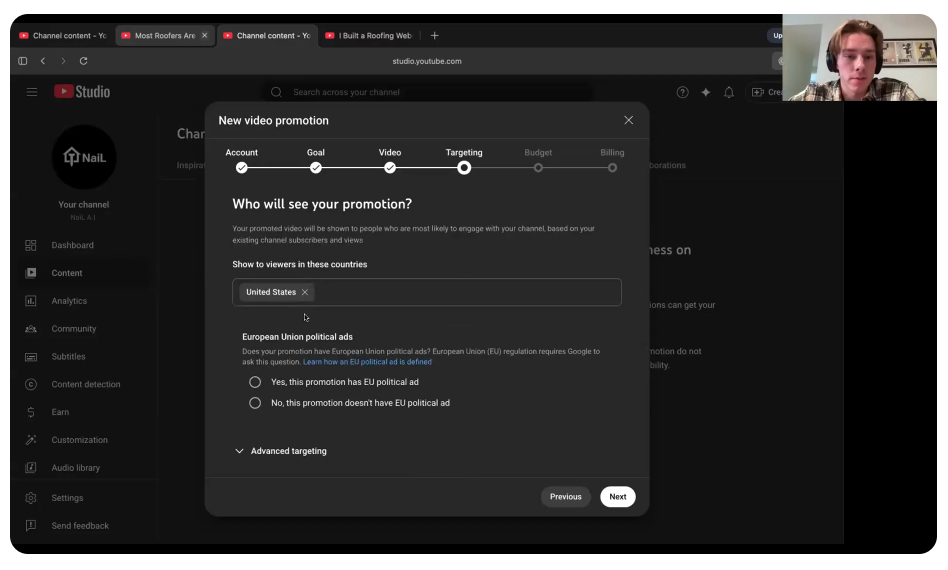Open Analytics in the sidebar
Image resolution: width=948 pixels, height=570 pixels.
point(69,301)
